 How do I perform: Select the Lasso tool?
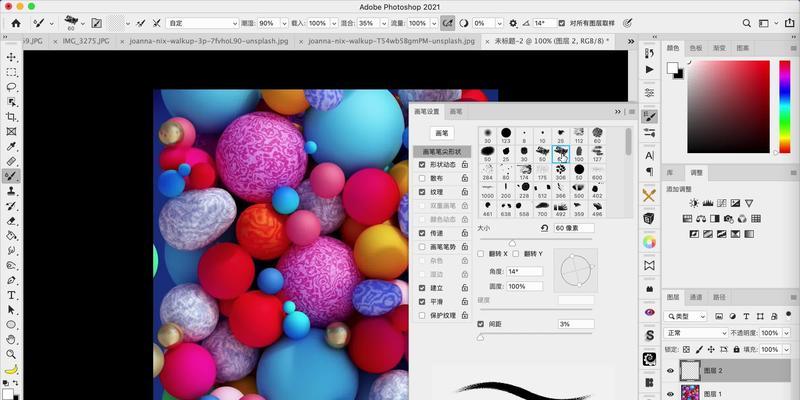point(11,87)
